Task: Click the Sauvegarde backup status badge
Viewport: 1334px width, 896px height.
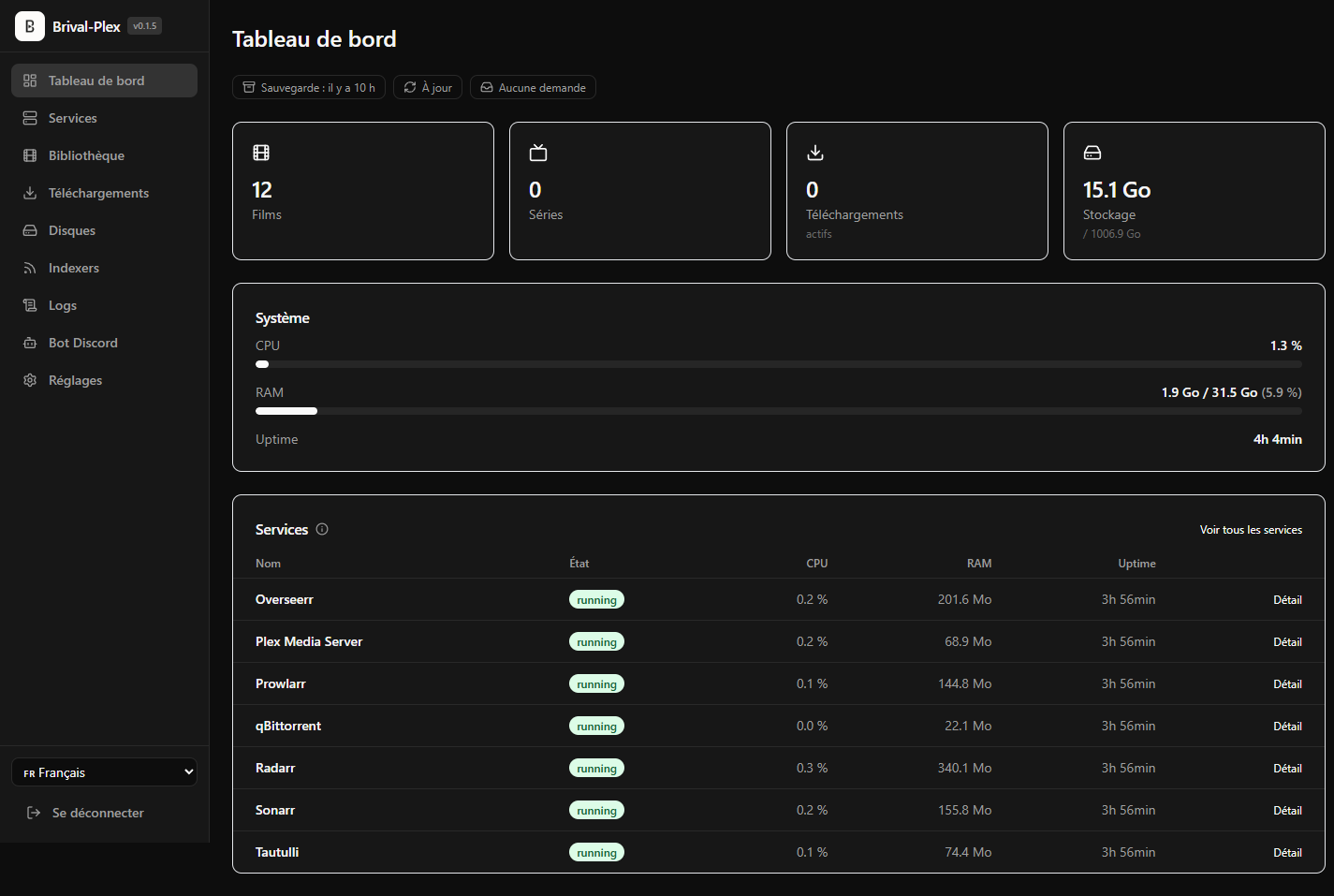Action: (309, 87)
